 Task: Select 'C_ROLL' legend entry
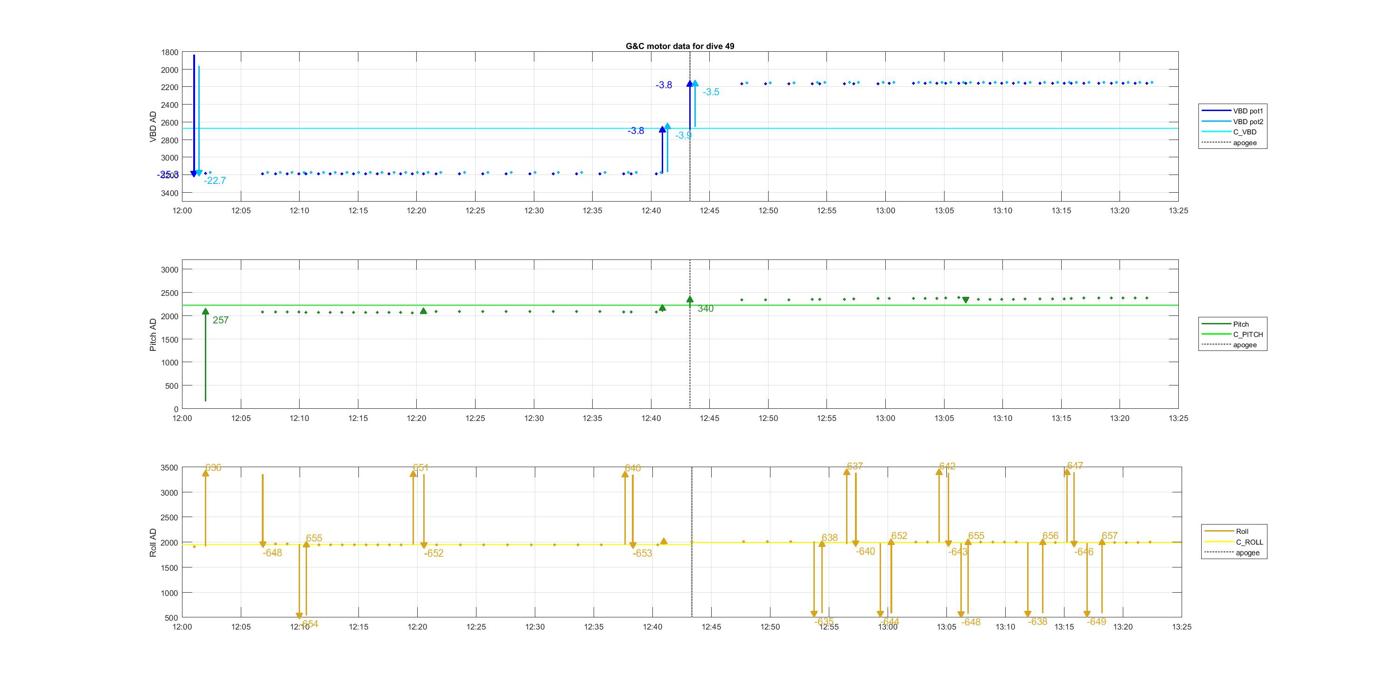1249,542
